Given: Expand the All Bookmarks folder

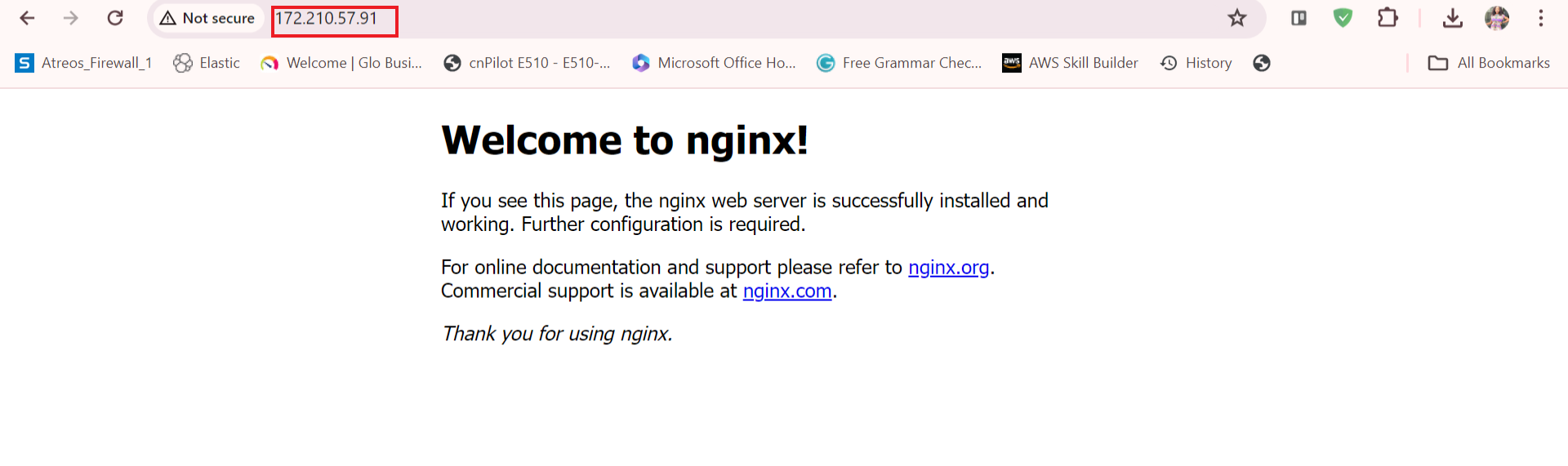Looking at the screenshot, I should [x=1488, y=63].
